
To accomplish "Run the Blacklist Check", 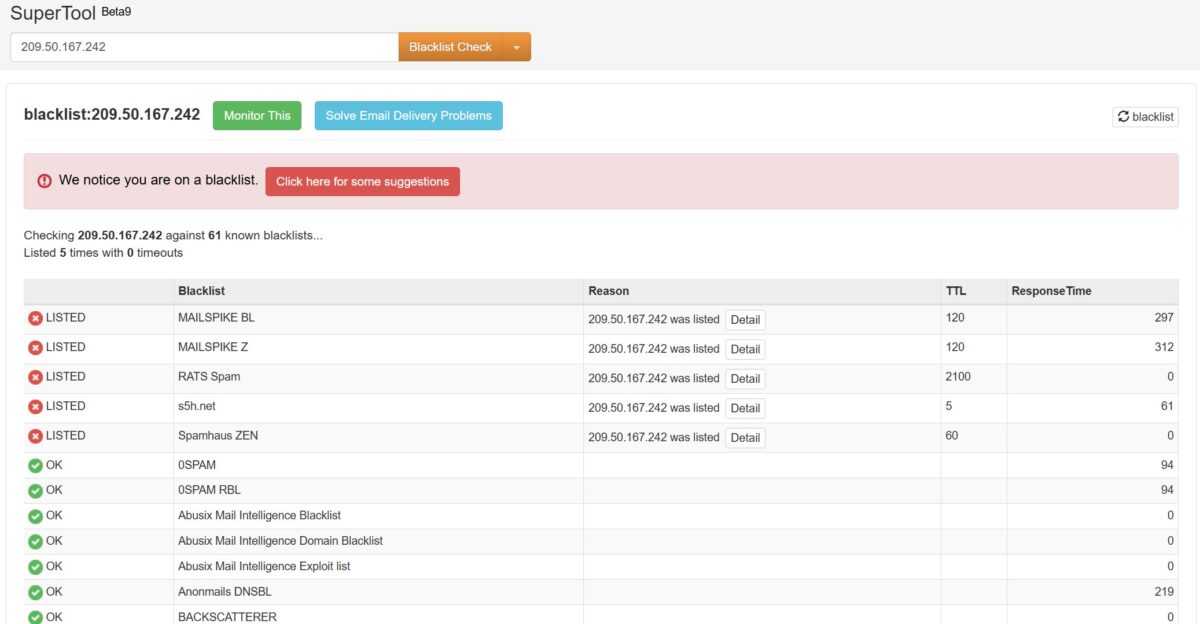I will click(x=450, y=47).
